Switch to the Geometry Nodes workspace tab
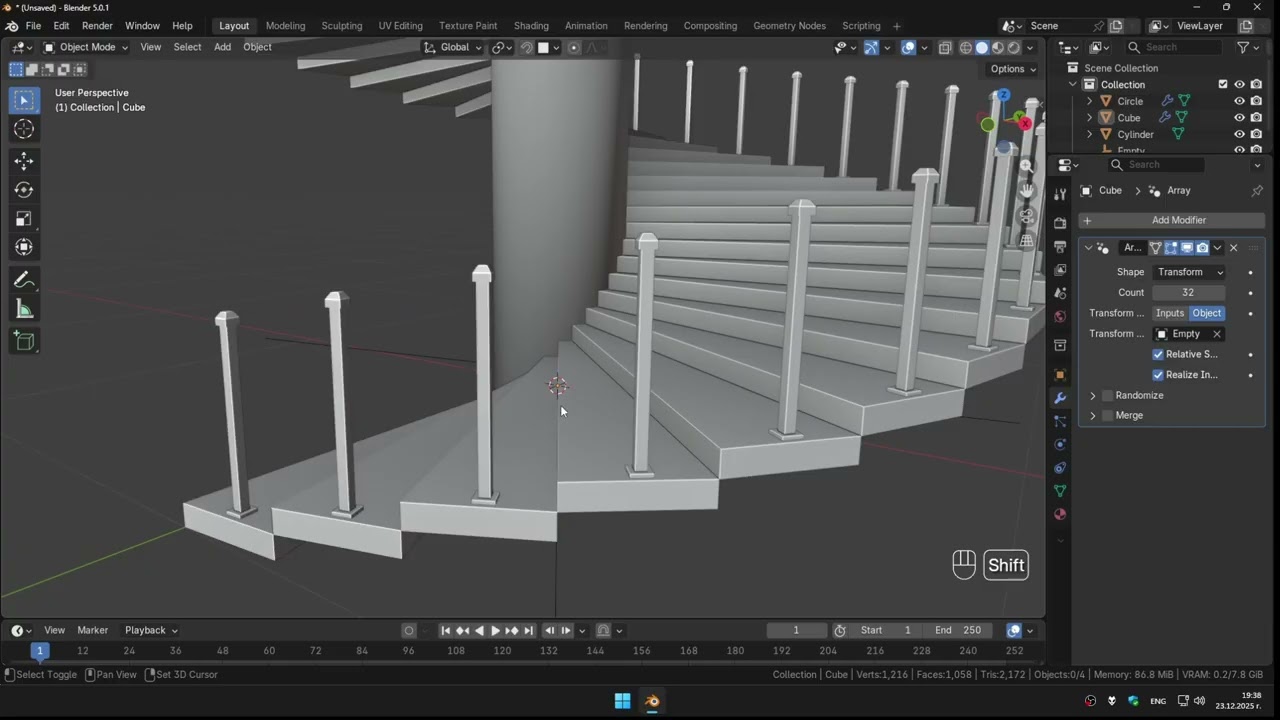The image size is (1280, 720). 789,26
